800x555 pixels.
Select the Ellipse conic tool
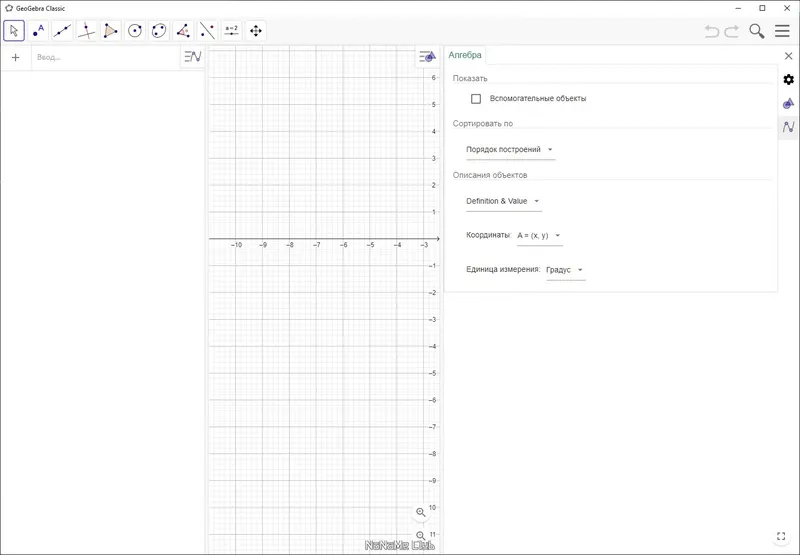point(159,31)
